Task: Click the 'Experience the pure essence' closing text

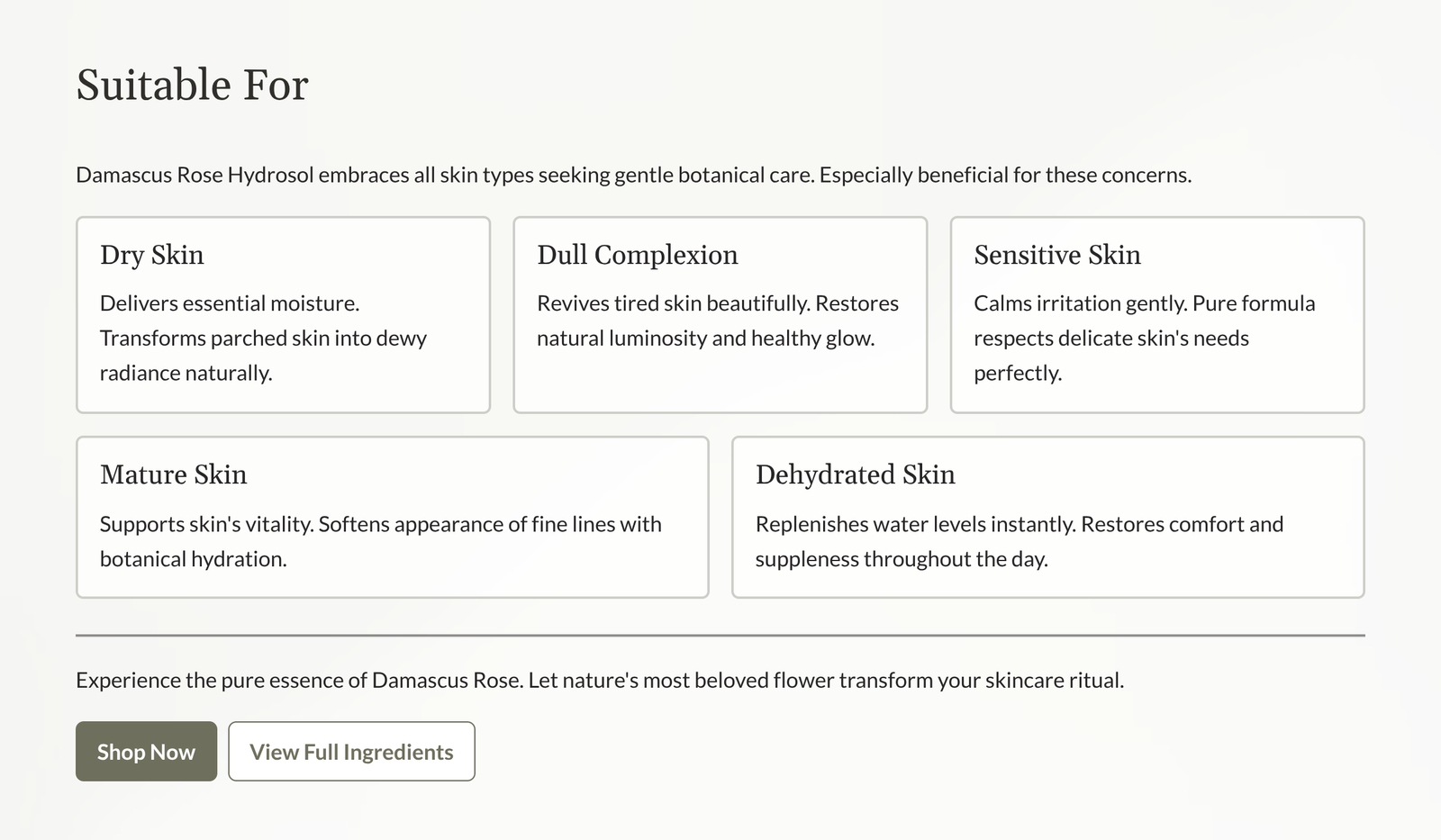Action: tap(600, 680)
